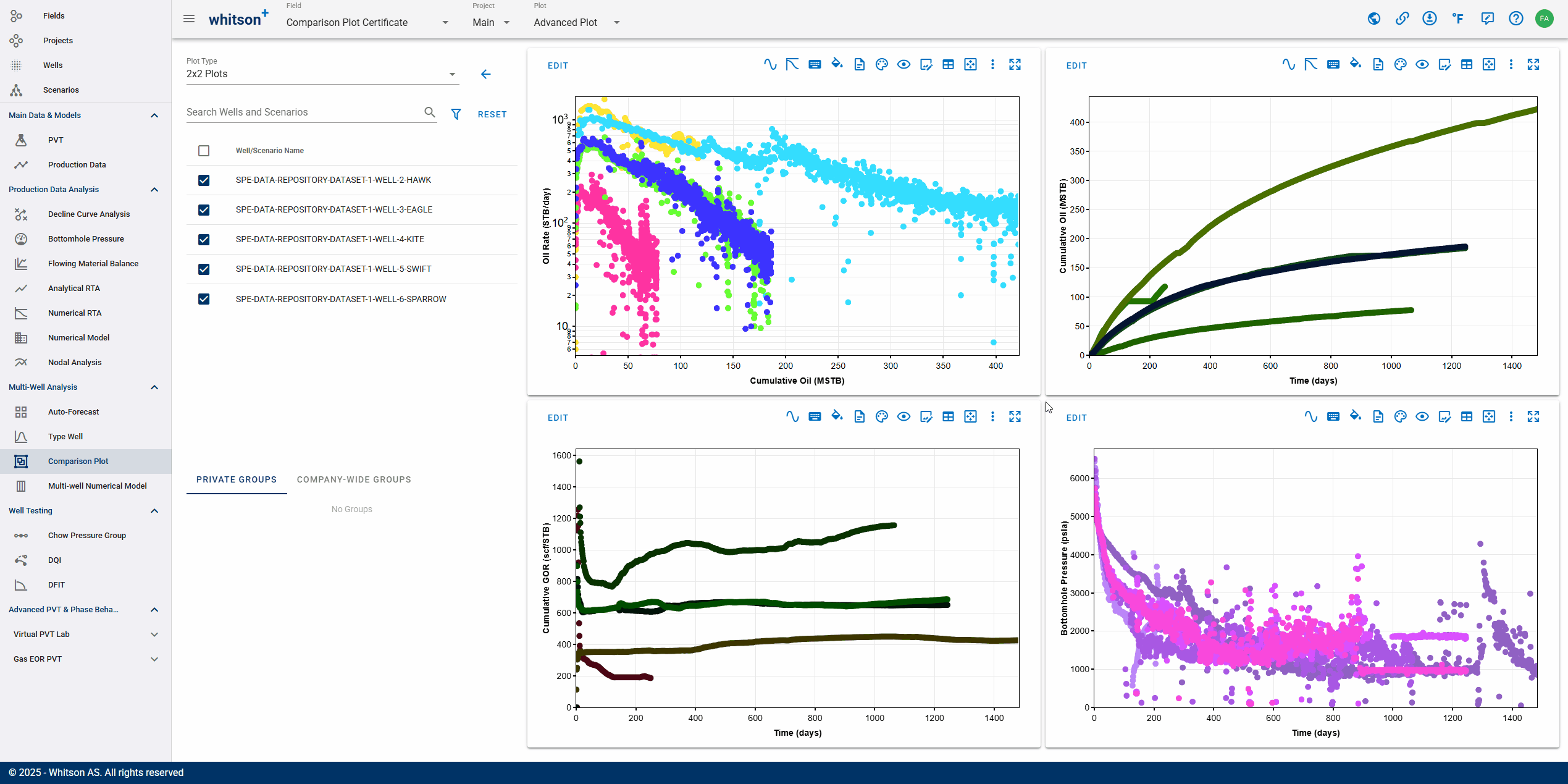The image size is (1568, 784).
Task: Click the link chain icon in the top bar
Action: (x=1402, y=19)
